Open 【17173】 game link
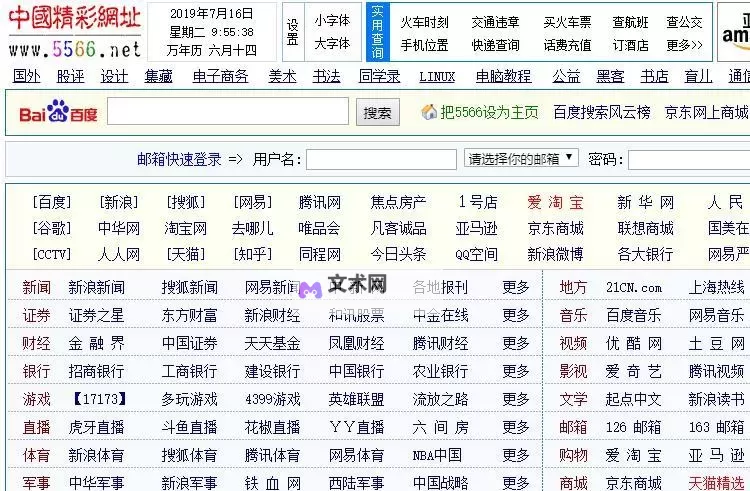The width and height of the screenshot is (750, 491). coord(100,399)
